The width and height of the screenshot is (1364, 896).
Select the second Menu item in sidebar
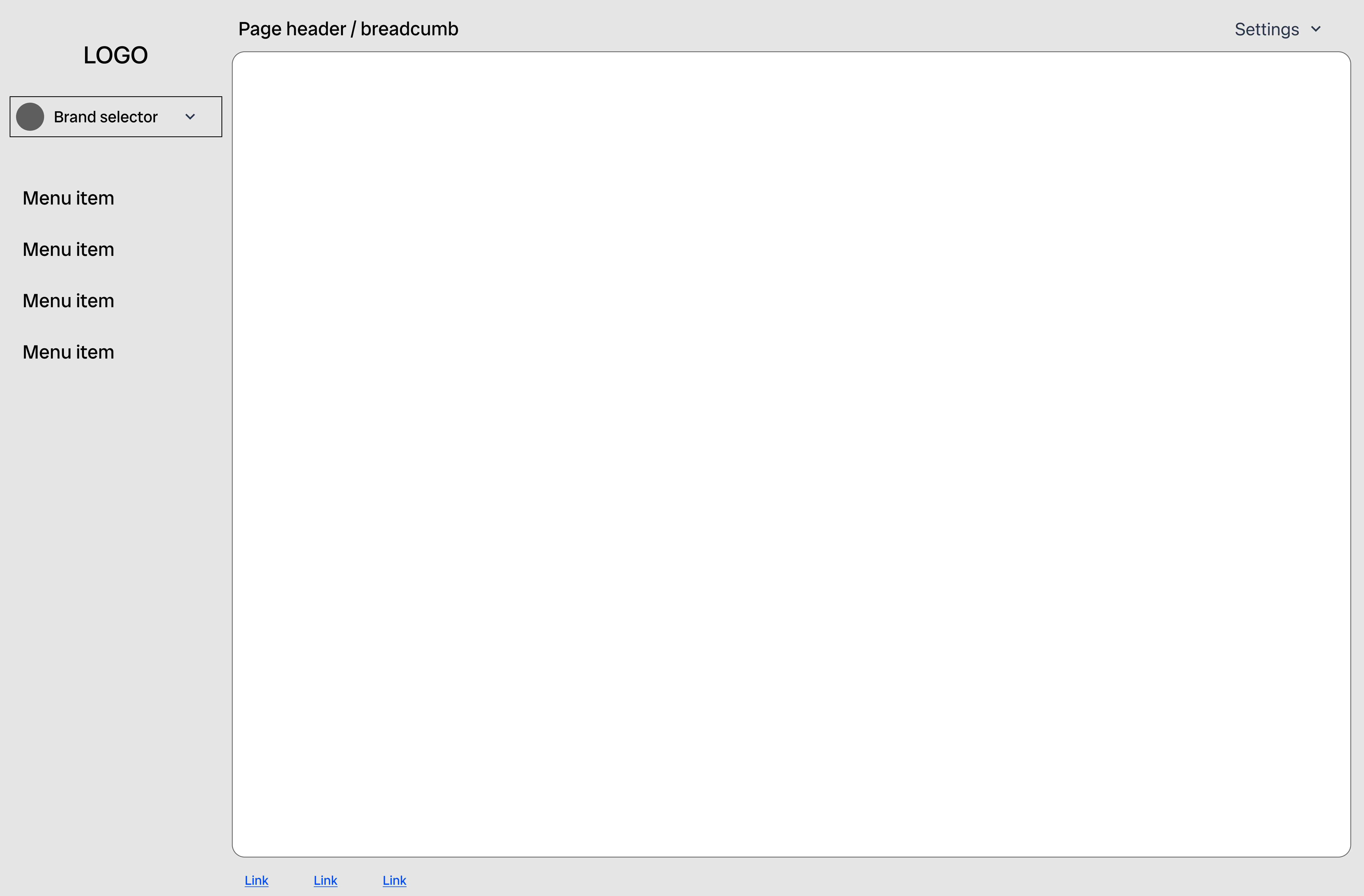click(x=68, y=250)
